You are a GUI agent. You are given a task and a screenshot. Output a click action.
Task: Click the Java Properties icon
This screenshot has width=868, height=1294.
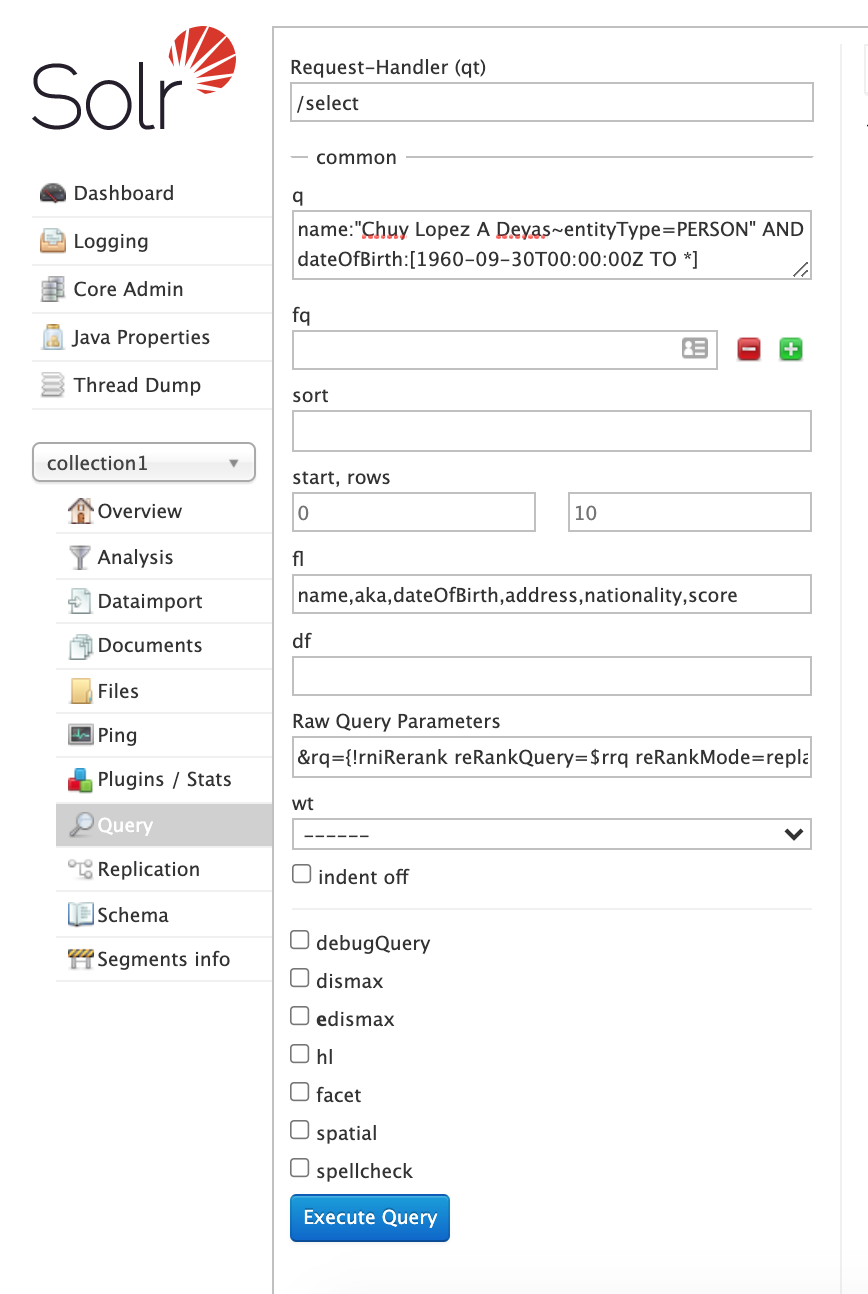[52, 337]
